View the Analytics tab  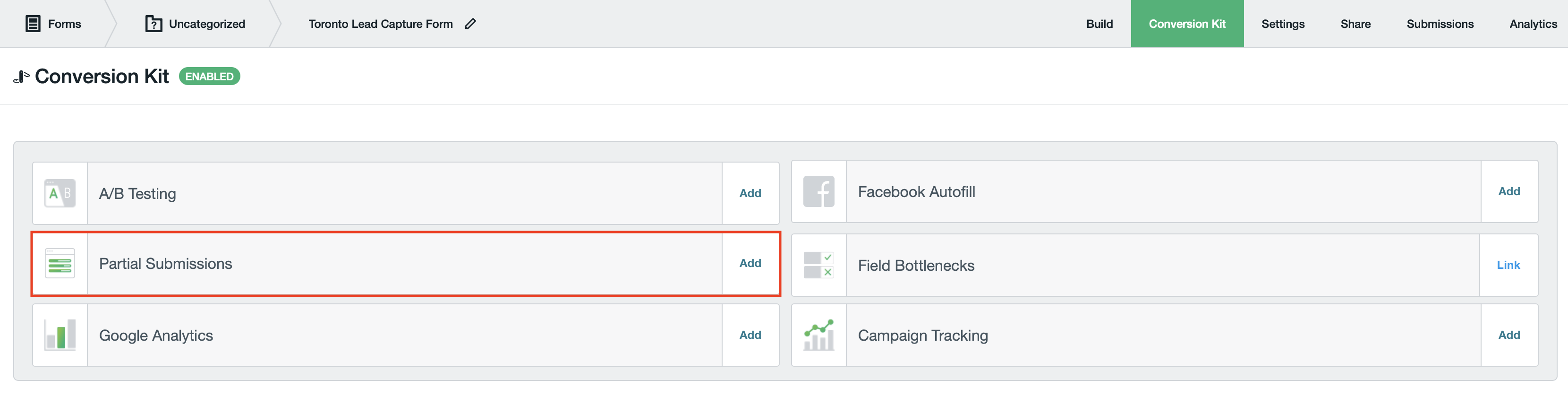(x=1533, y=24)
